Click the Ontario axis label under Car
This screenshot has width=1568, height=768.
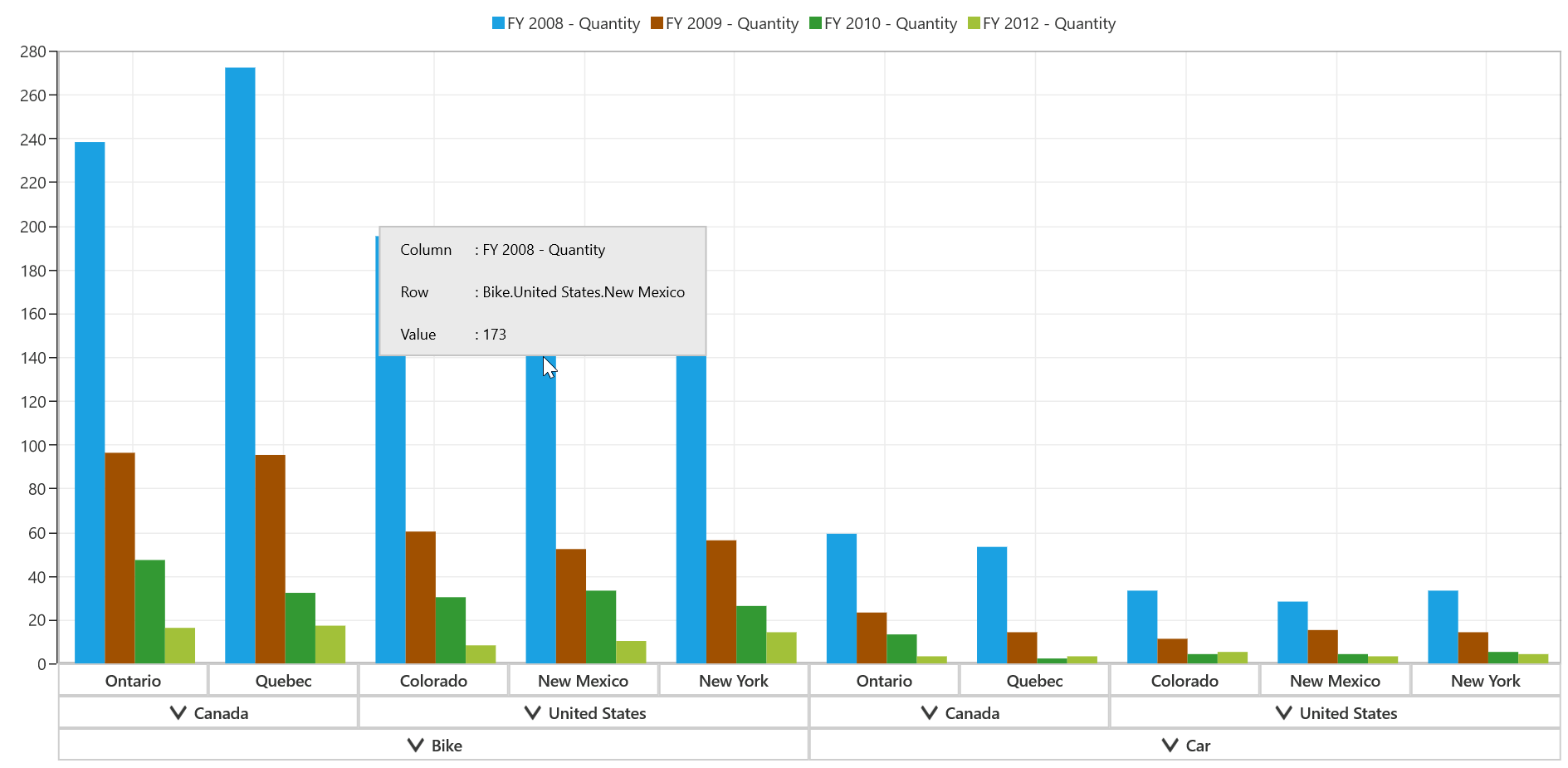pyautogui.click(x=885, y=681)
